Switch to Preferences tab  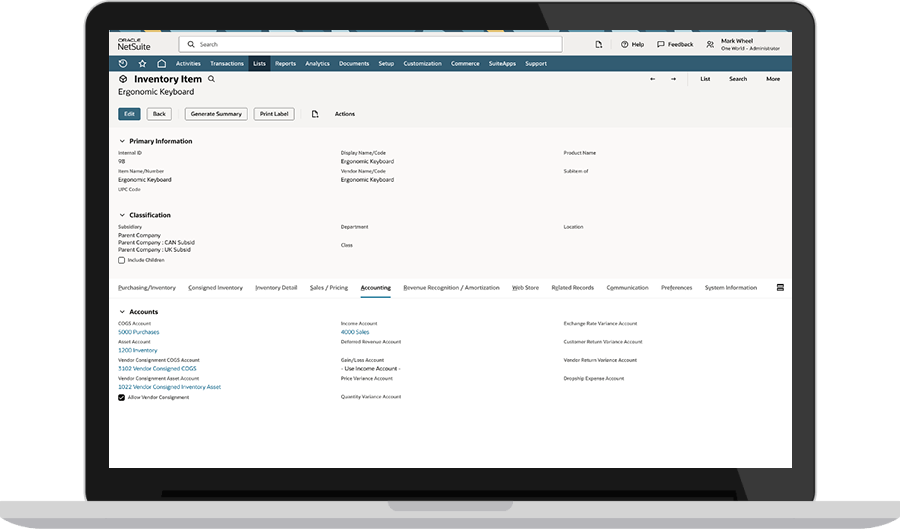(677, 288)
